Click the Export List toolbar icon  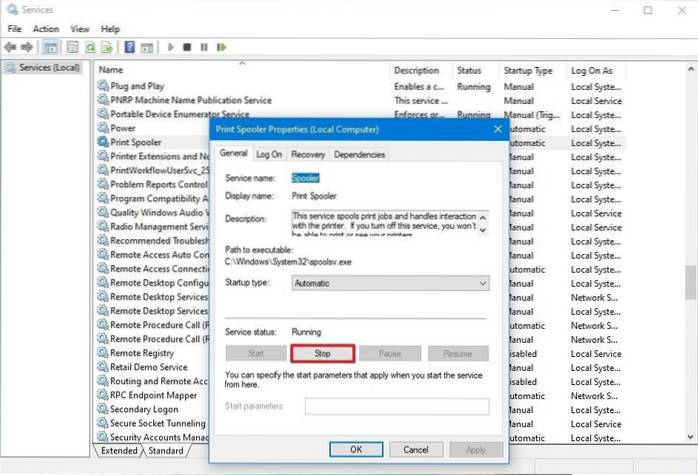pyautogui.click(x=107, y=46)
